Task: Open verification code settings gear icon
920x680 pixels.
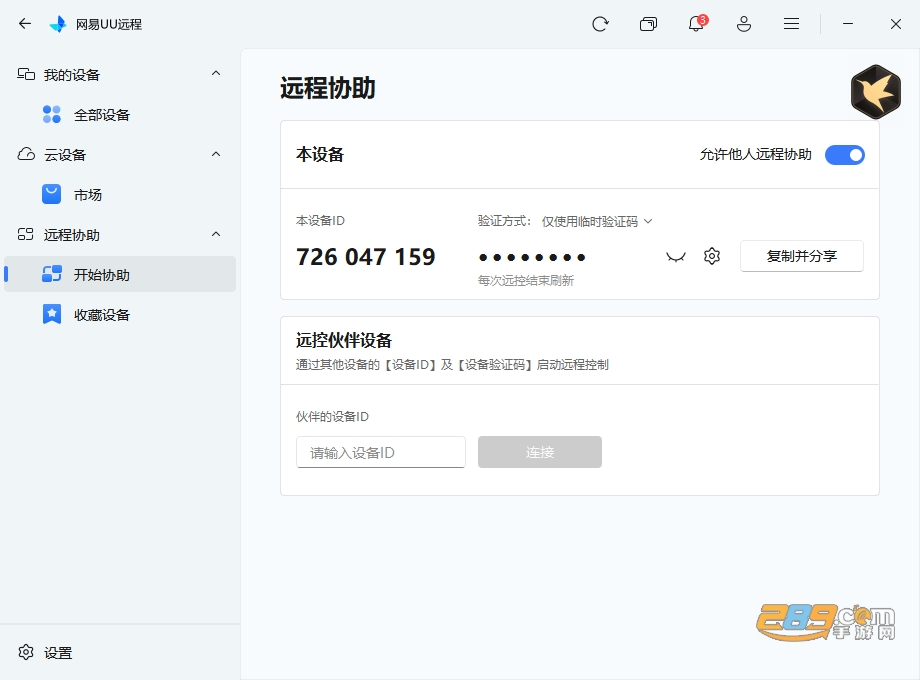Action: point(712,256)
